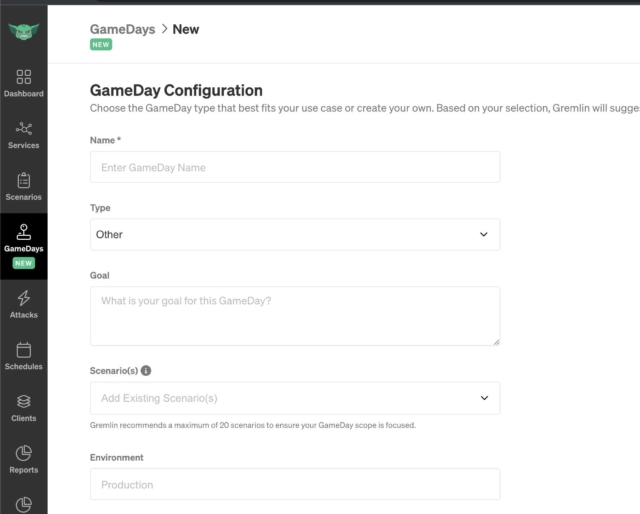Click the 'Choose the GameDay type' description text

click(365, 108)
